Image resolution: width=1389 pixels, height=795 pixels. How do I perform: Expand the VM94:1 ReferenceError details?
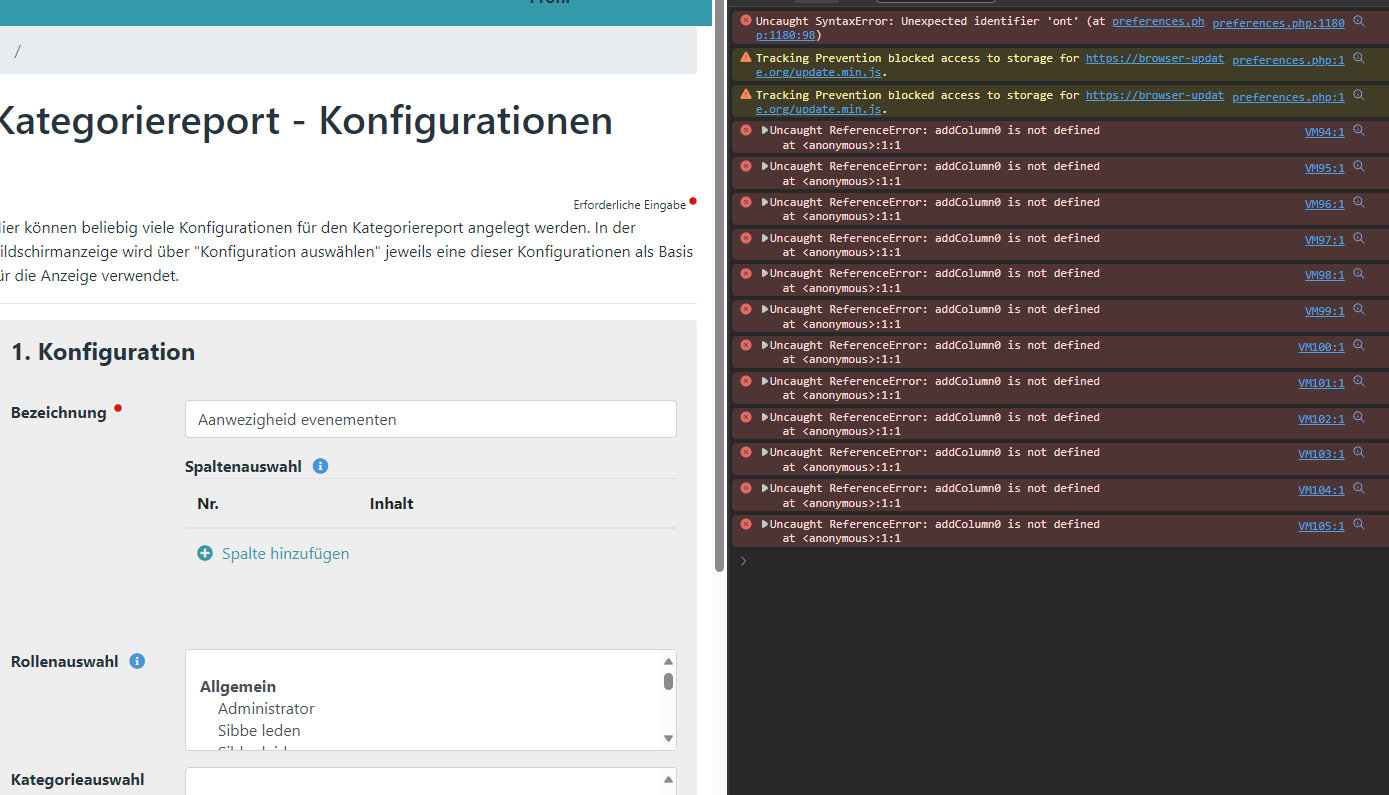[764, 129]
